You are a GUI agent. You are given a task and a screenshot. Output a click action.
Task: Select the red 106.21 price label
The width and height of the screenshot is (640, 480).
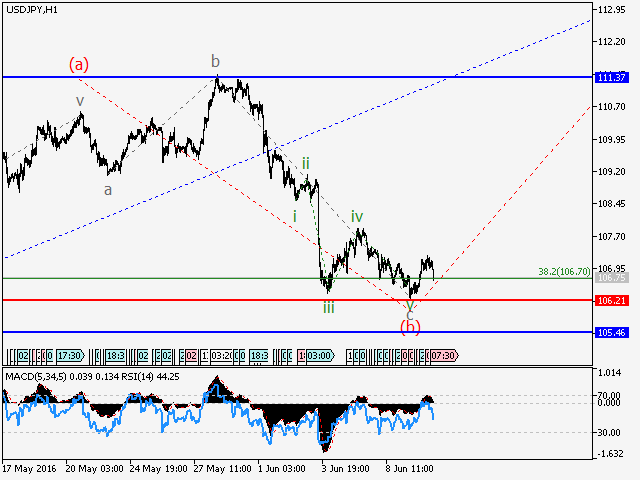point(611,300)
